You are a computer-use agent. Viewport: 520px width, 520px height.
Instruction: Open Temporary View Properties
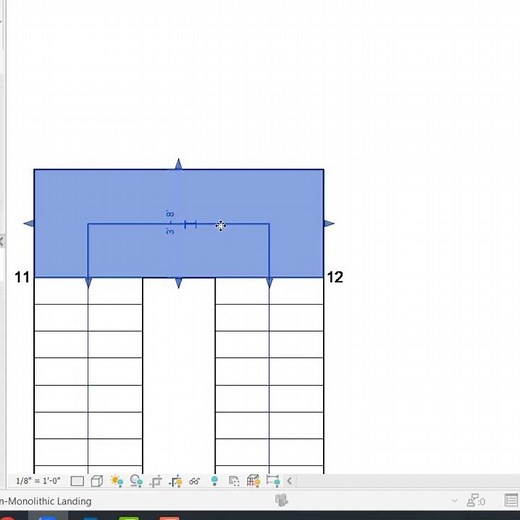coord(234,481)
